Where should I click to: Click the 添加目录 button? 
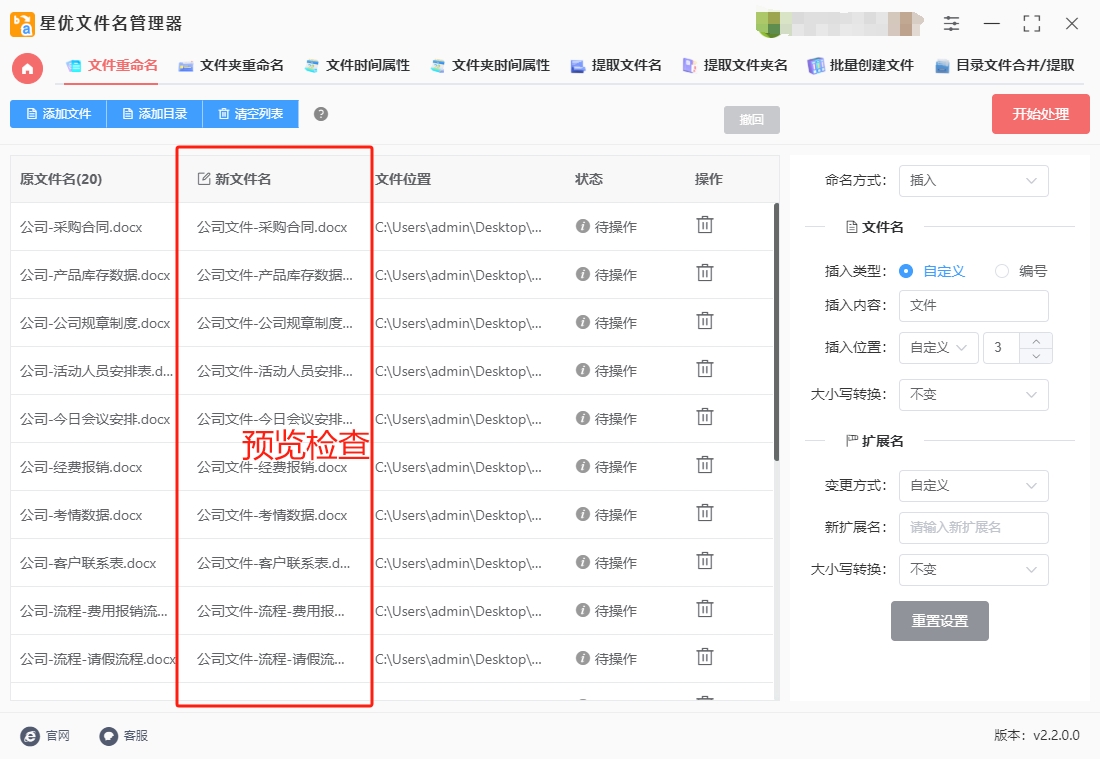click(x=154, y=114)
